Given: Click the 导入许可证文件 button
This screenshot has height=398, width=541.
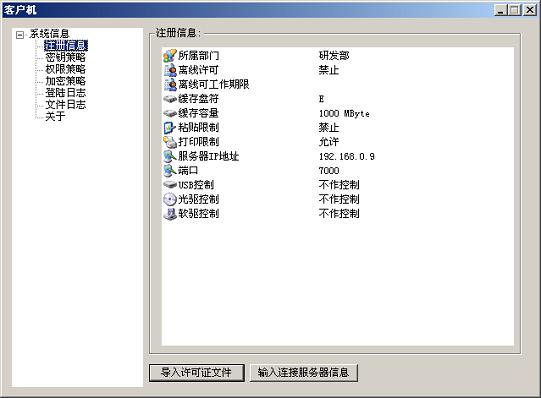Looking at the screenshot, I should 197,373.
